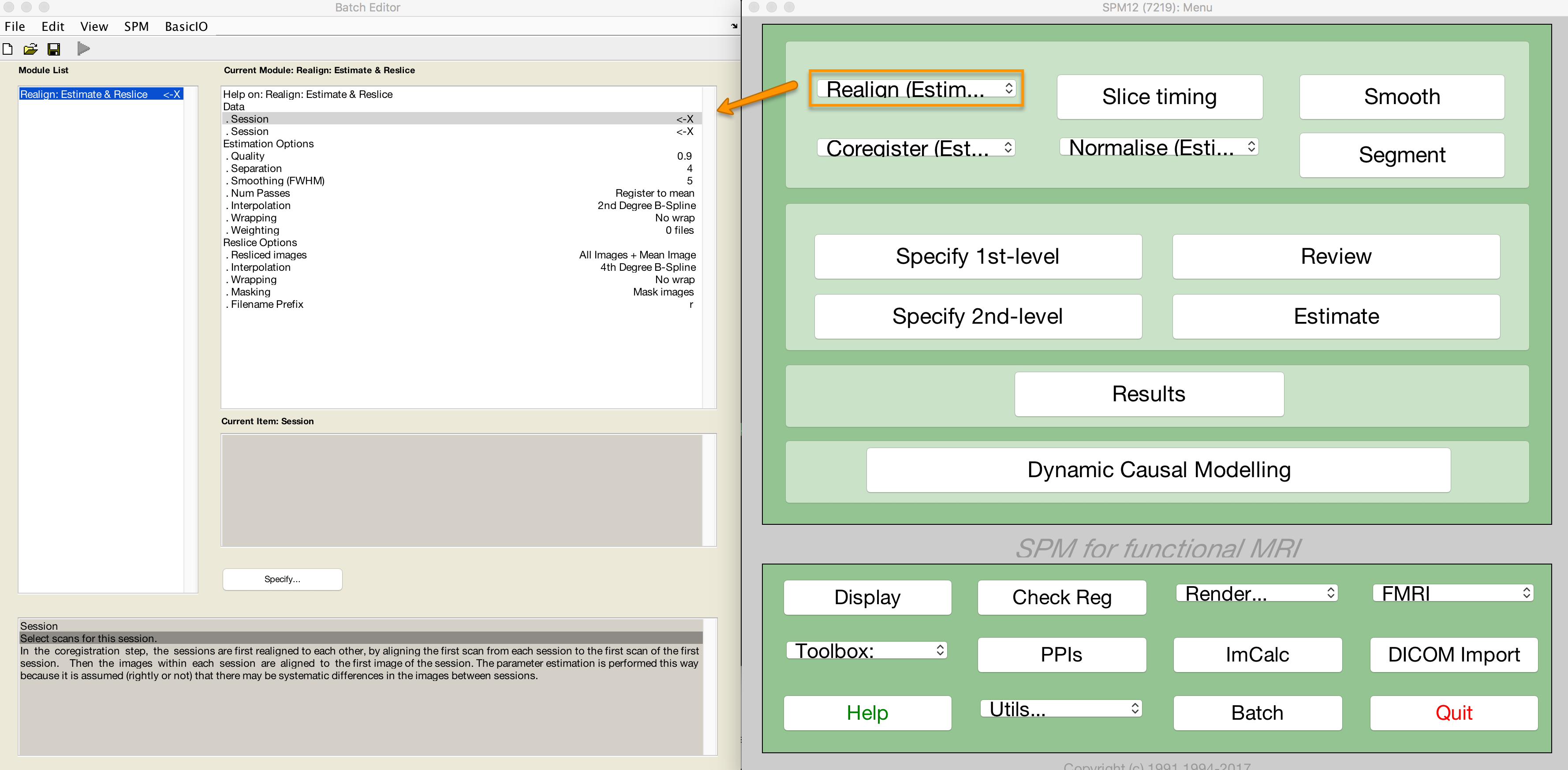Click the ImCalc button
1568x770 pixels.
click(1258, 655)
